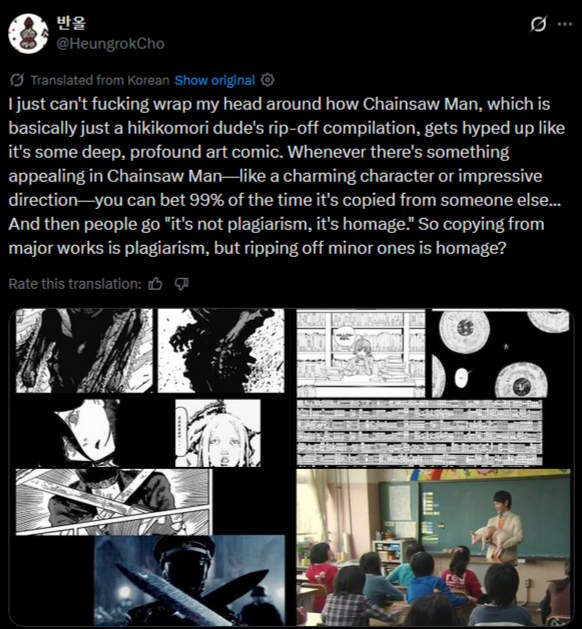
Task: Open the slashed-figure action manga panel
Action: tap(114, 502)
